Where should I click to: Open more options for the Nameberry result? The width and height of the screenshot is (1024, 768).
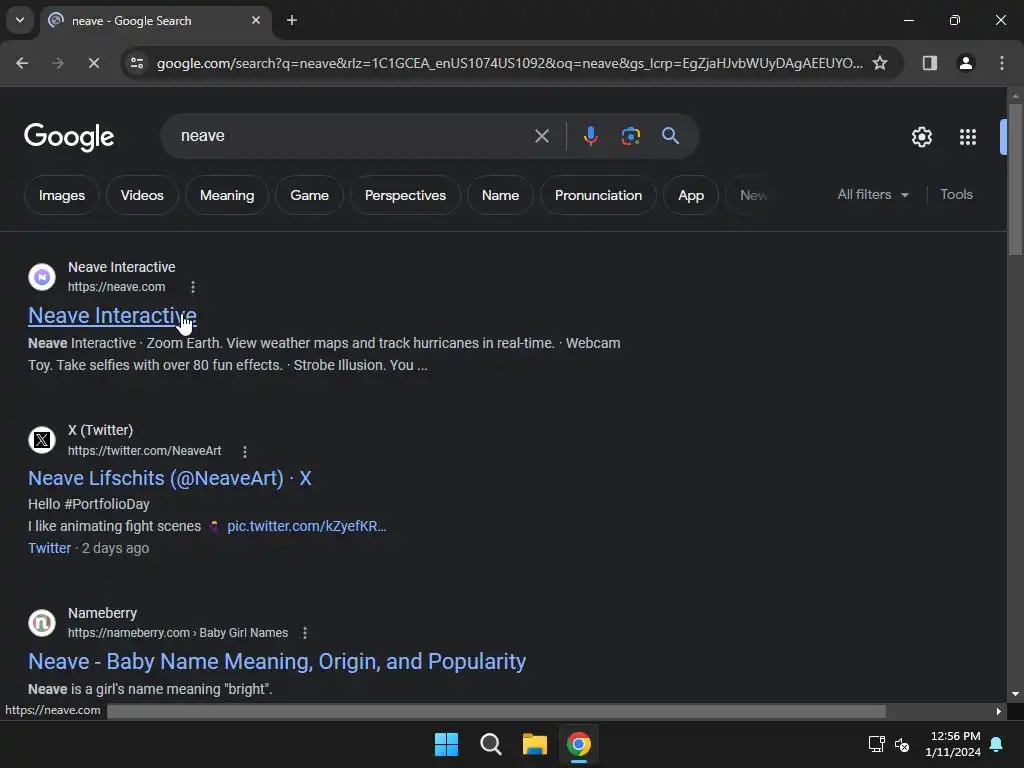pyautogui.click(x=305, y=633)
